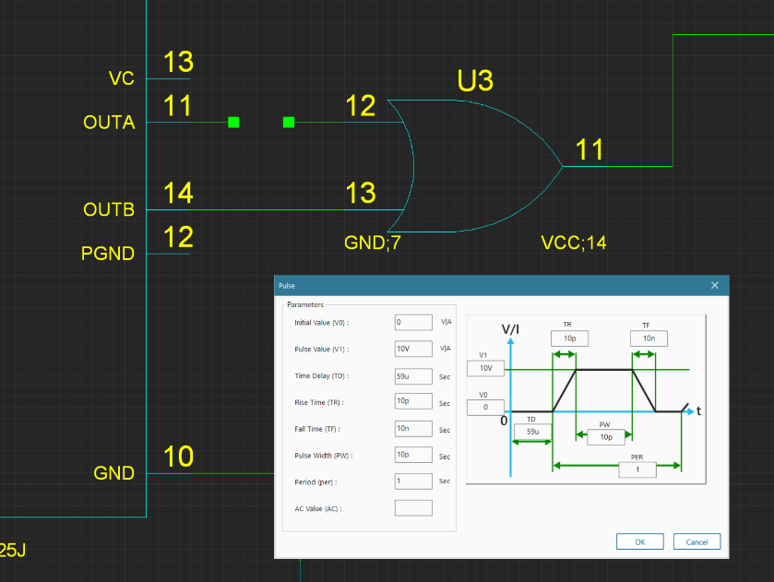Click the "V/I" axis label in diagram
The width and height of the screenshot is (774, 582).
(510, 329)
